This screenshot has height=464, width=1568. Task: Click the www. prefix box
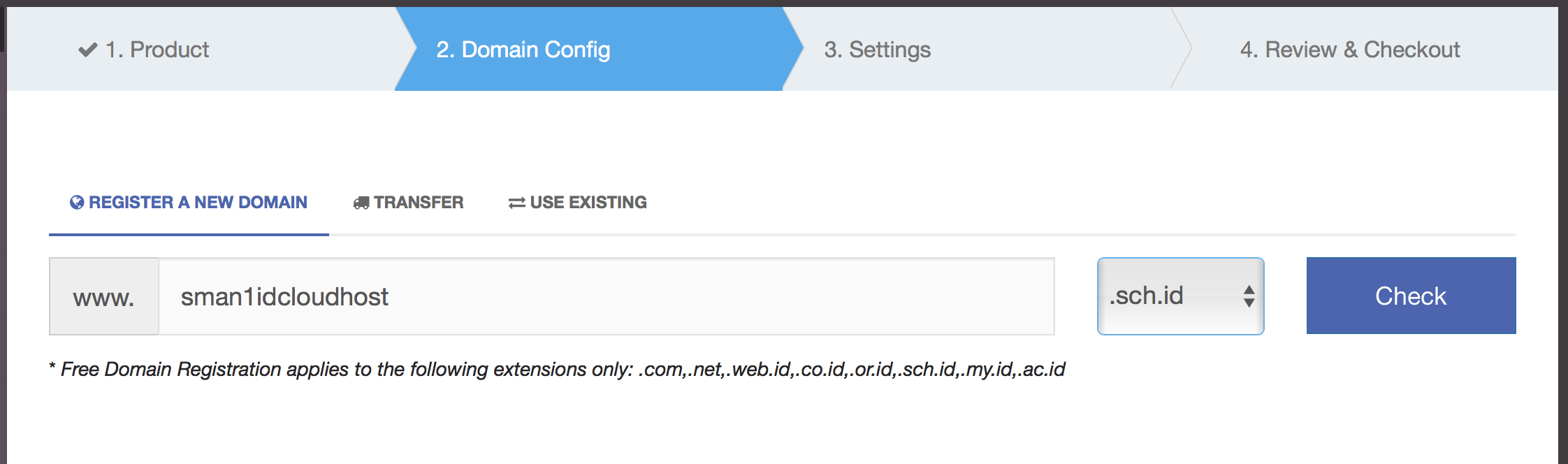[x=103, y=297]
